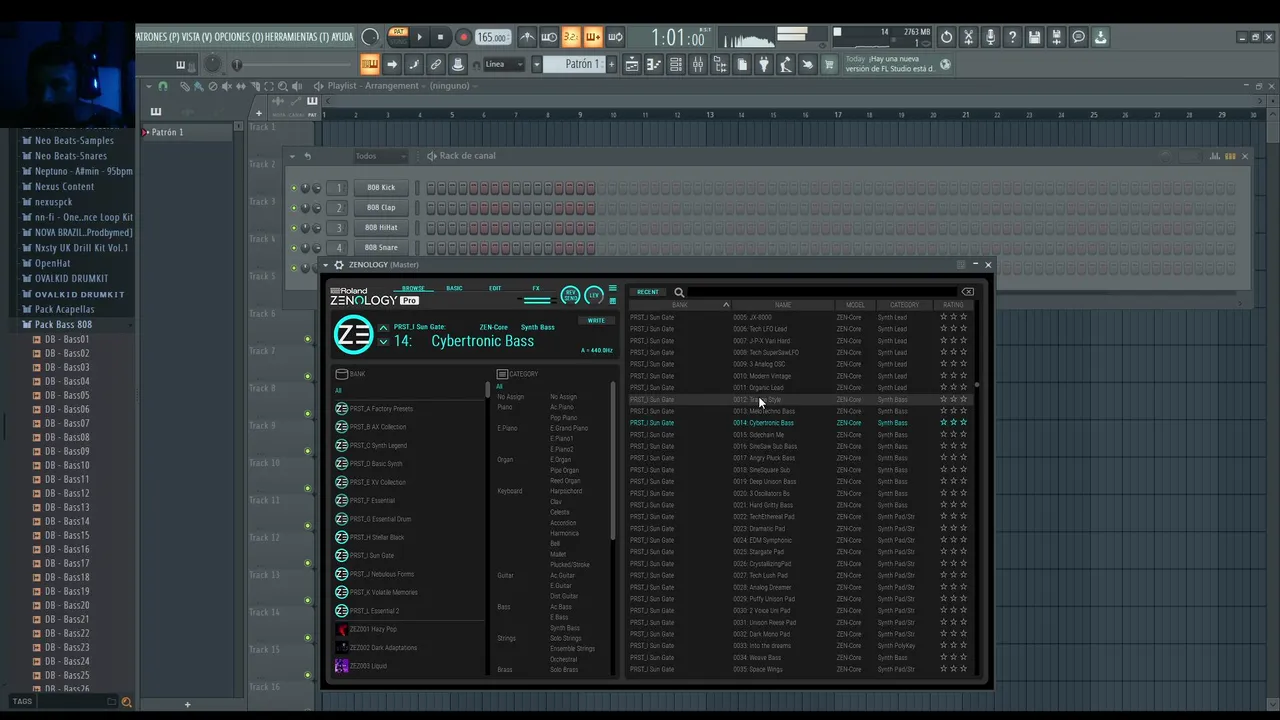Click the 808 Snare channel button
The image size is (1280, 720).
[381, 247]
